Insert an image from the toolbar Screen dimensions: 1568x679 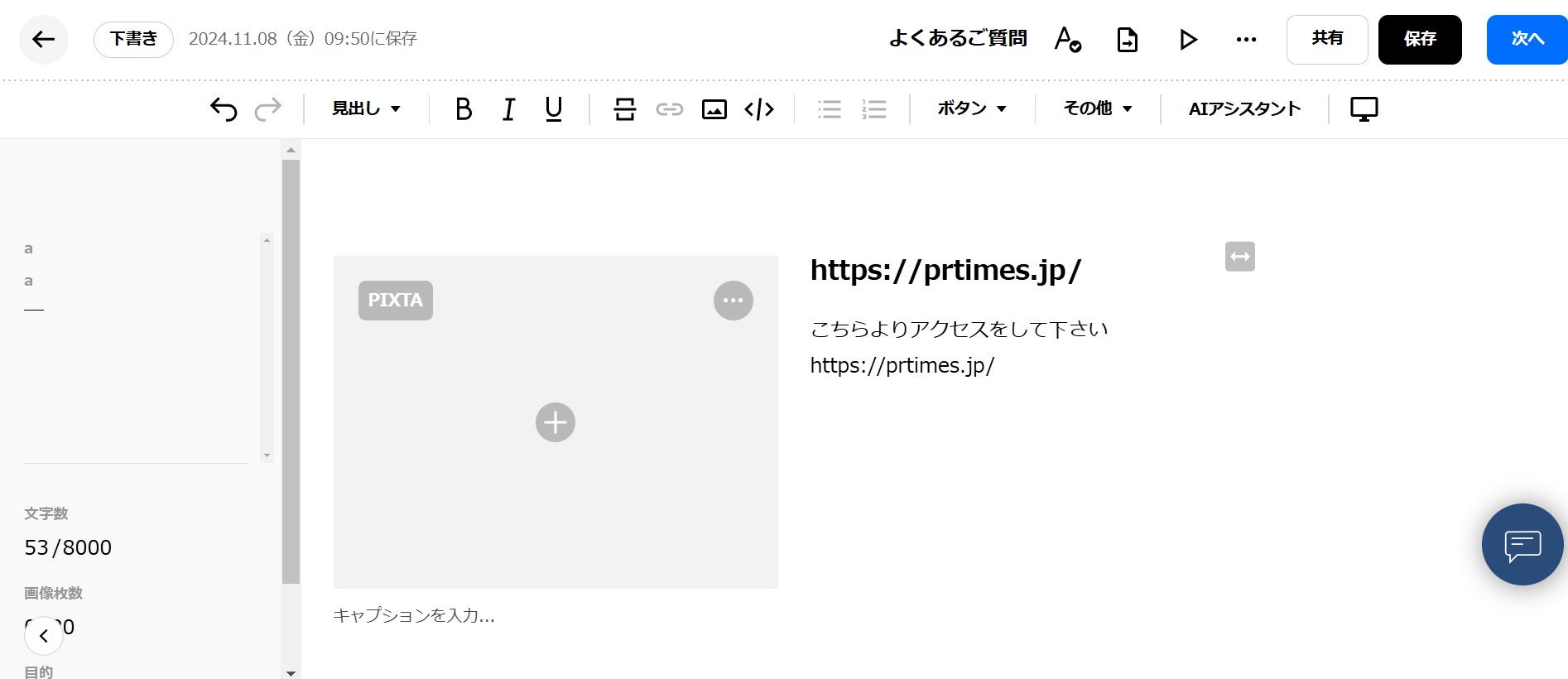714,109
